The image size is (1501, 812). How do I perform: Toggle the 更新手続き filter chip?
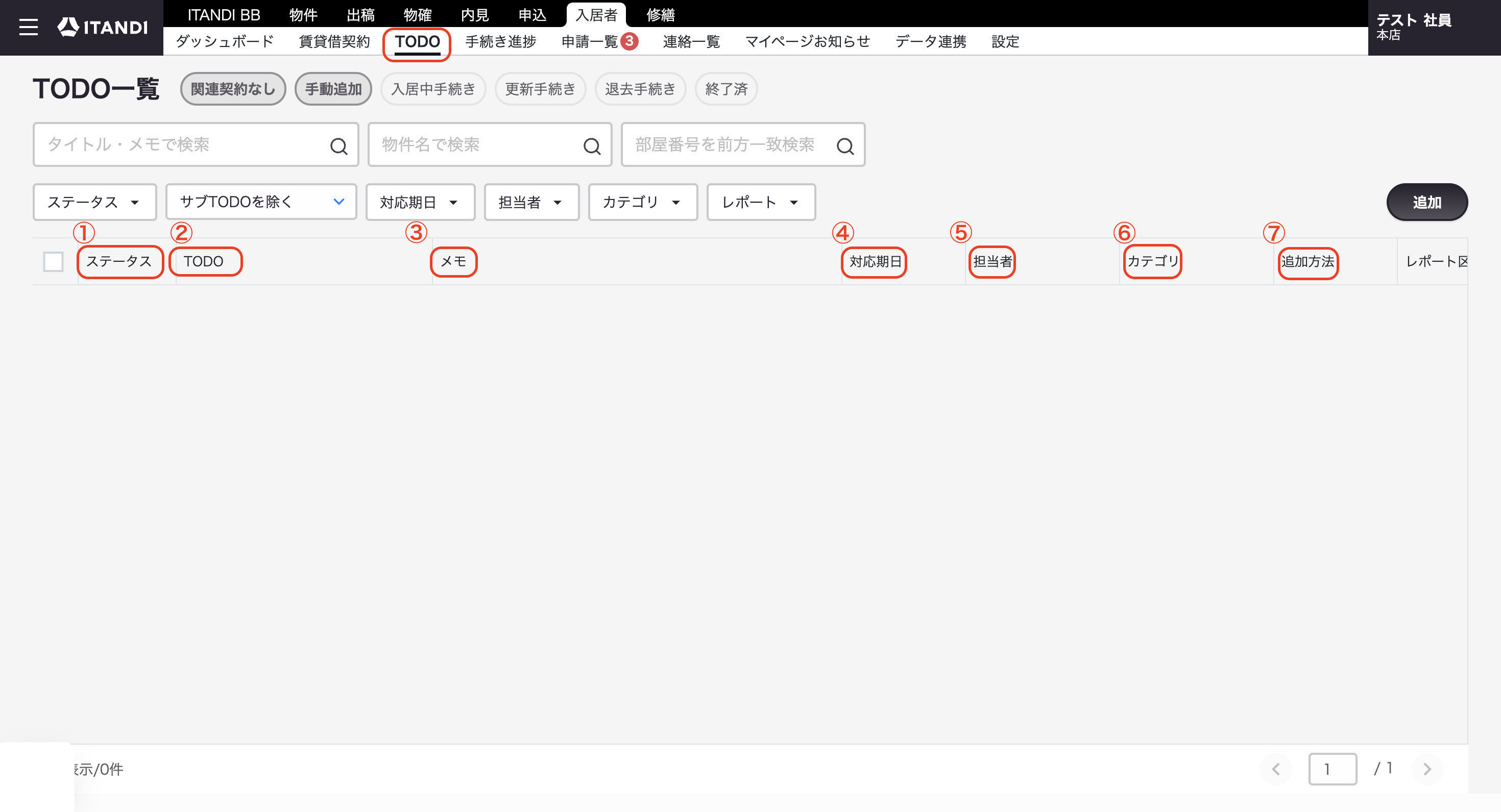[x=540, y=89]
